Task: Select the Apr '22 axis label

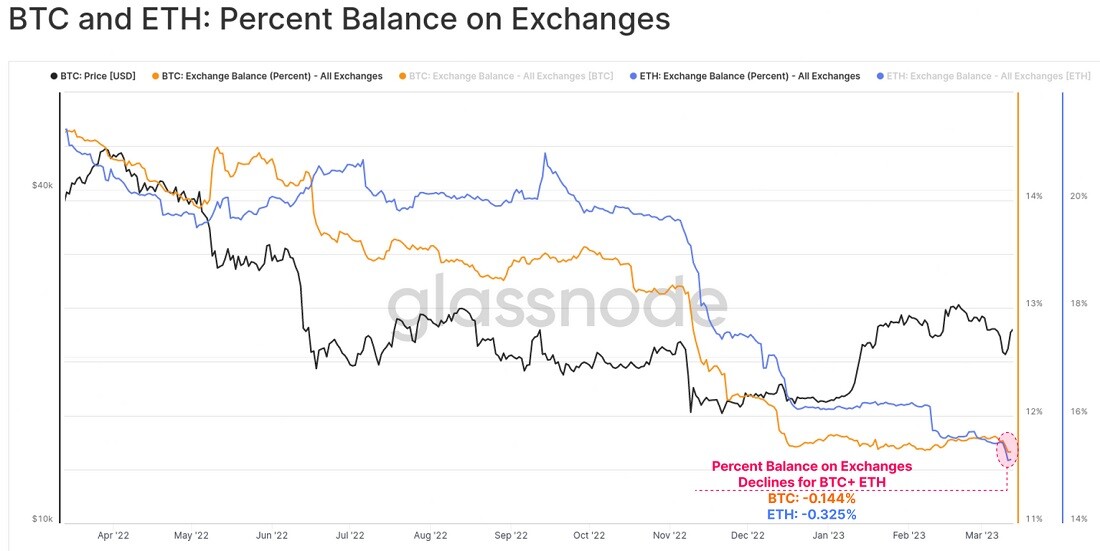Action: pos(114,536)
